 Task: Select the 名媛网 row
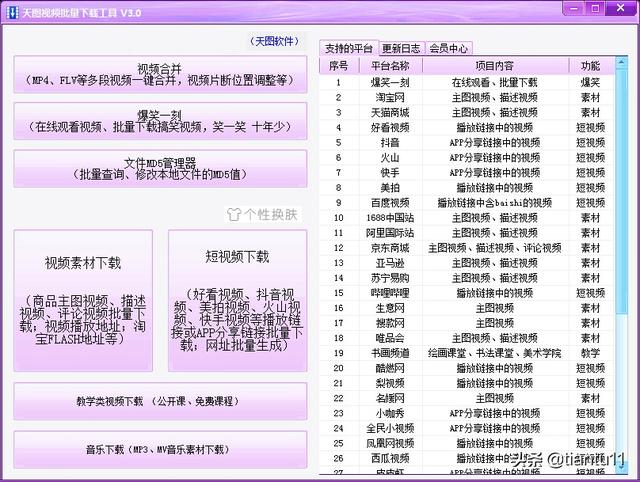pos(467,398)
